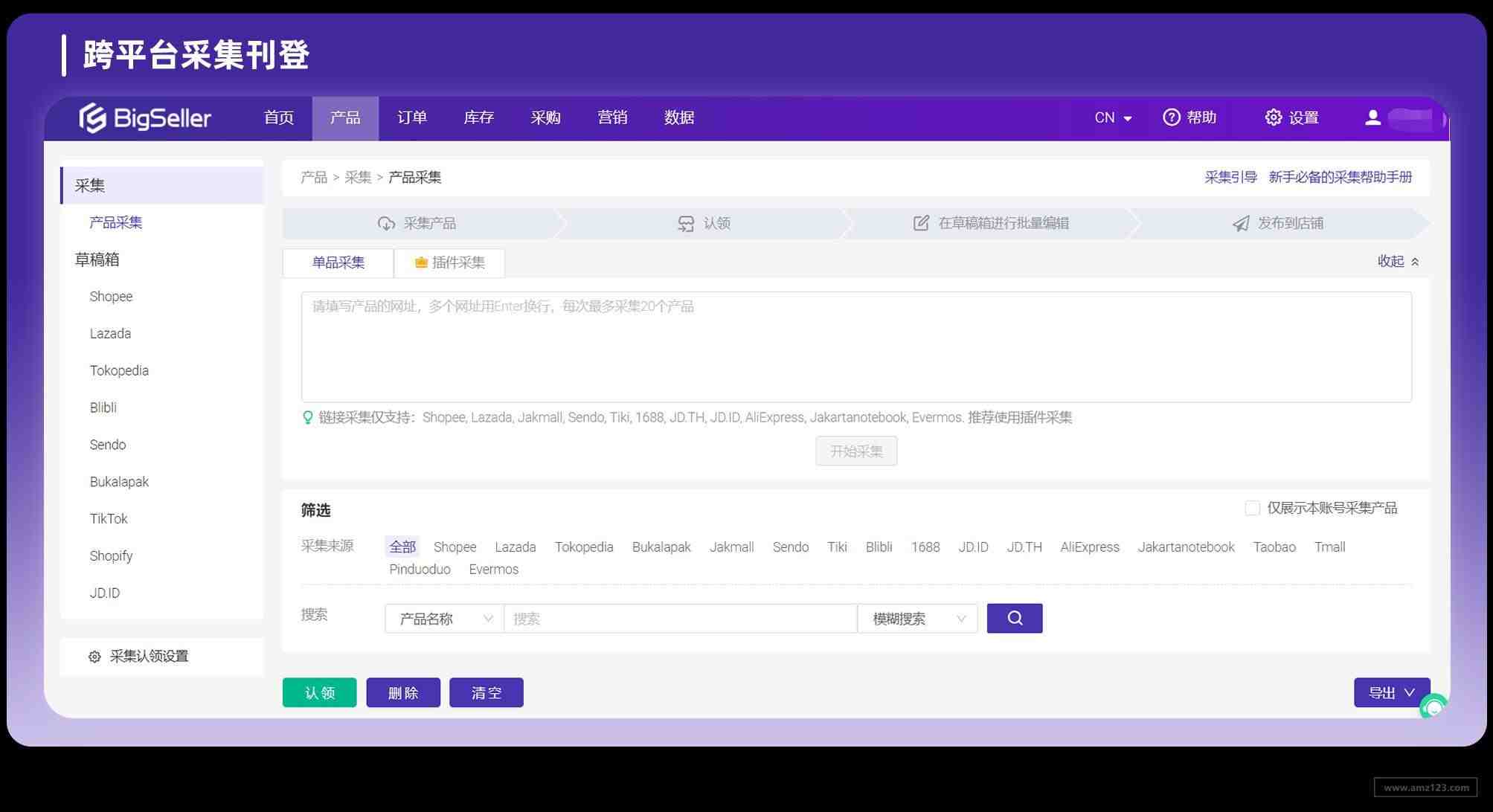Open Shopee draft box in sidebar
The image size is (1493, 812).
111,297
